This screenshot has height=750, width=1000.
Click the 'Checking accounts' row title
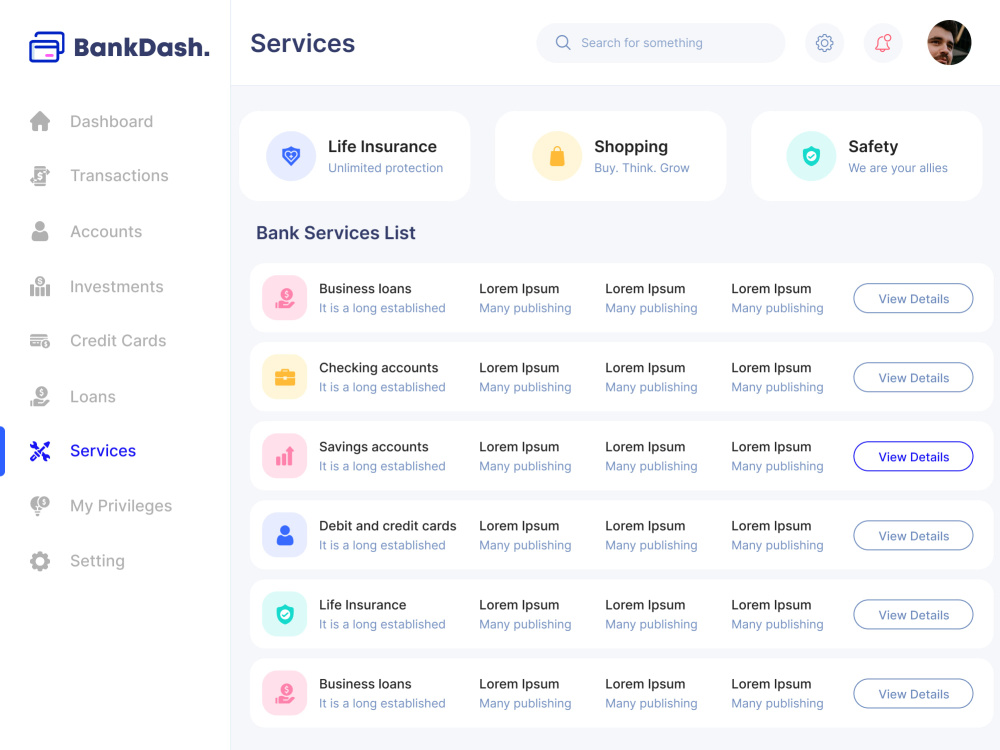(379, 368)
